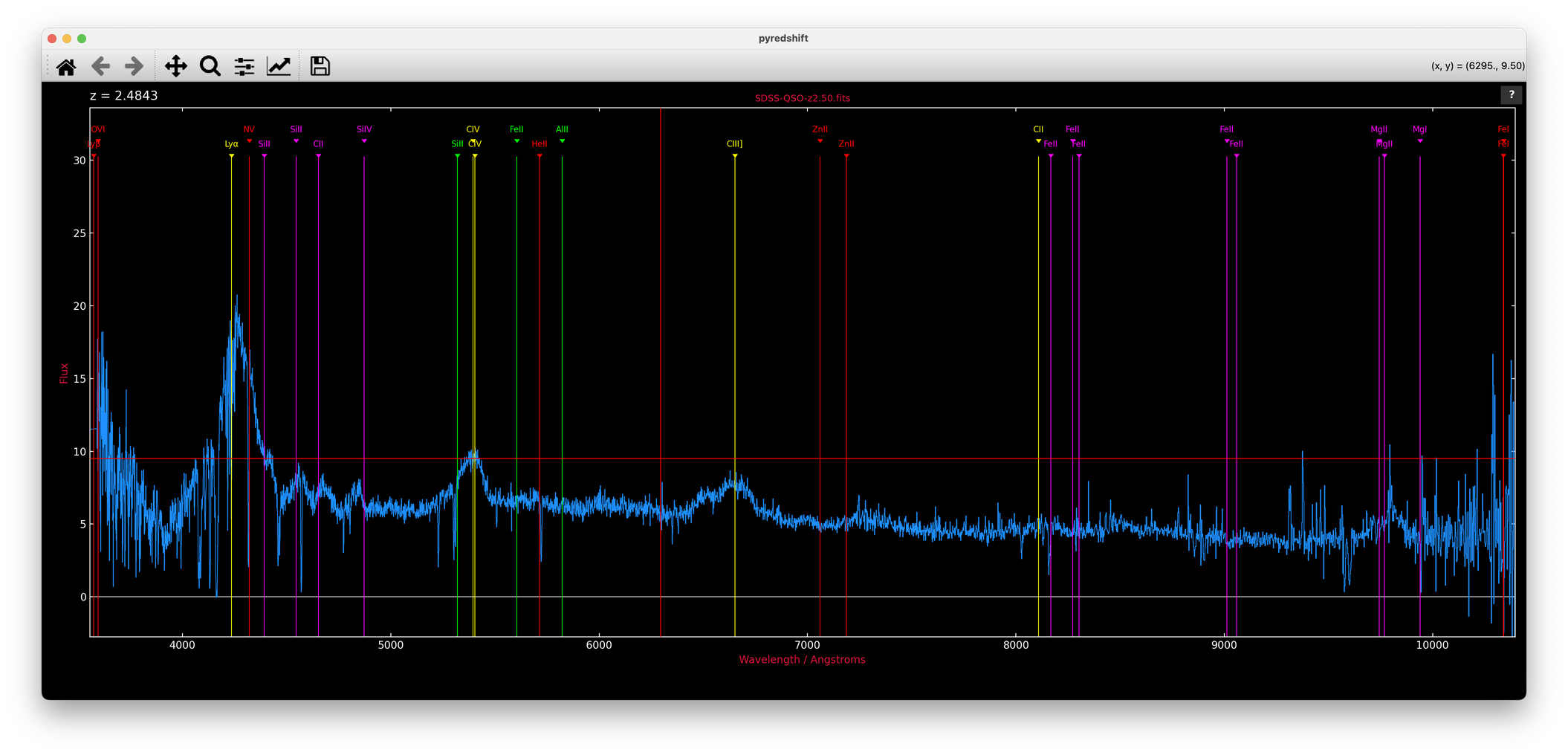Select the yellow CII line label
Image resolution: width=1568 pixels, height=755 pixels.
click(1038, 129)
